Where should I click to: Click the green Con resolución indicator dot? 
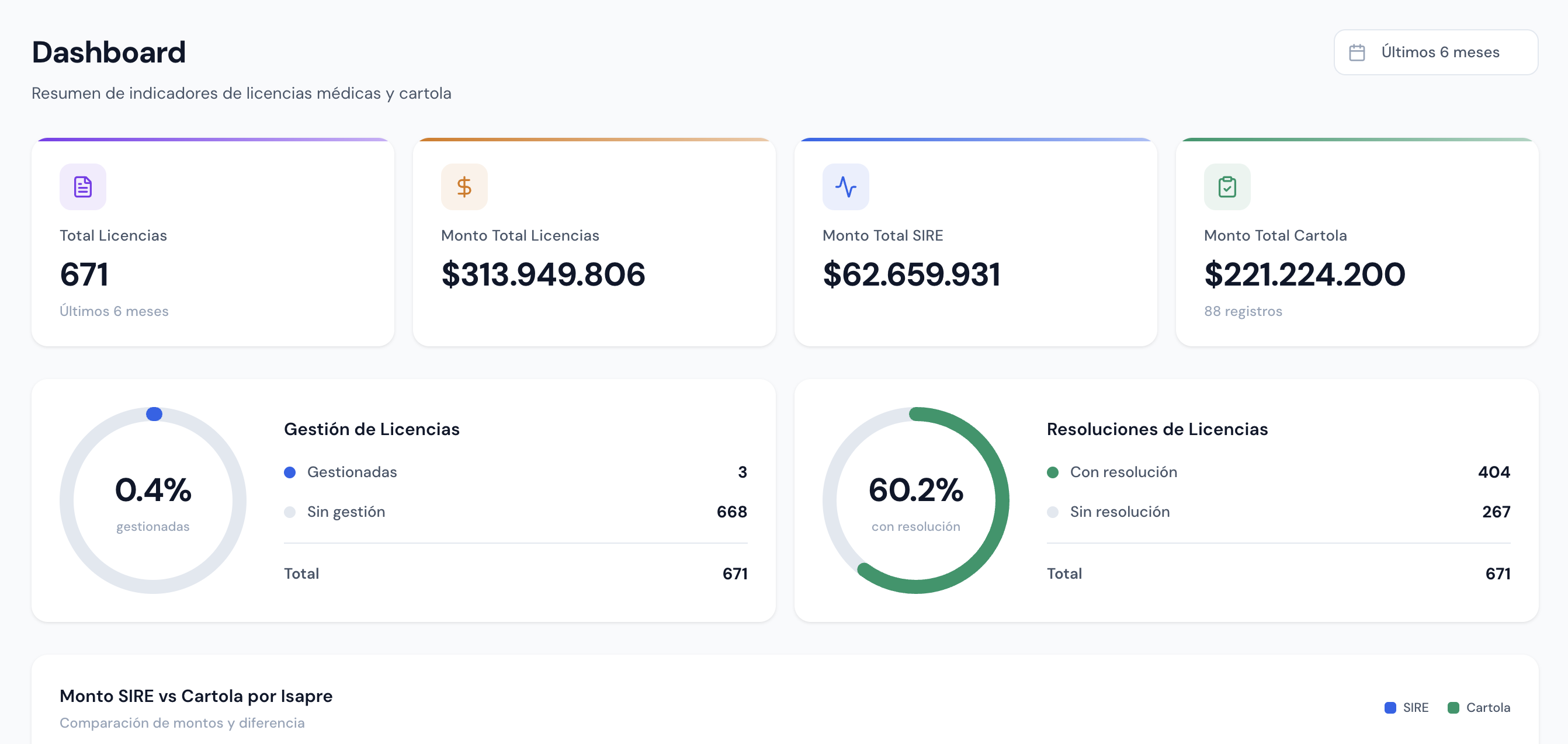click(1052, 472)
